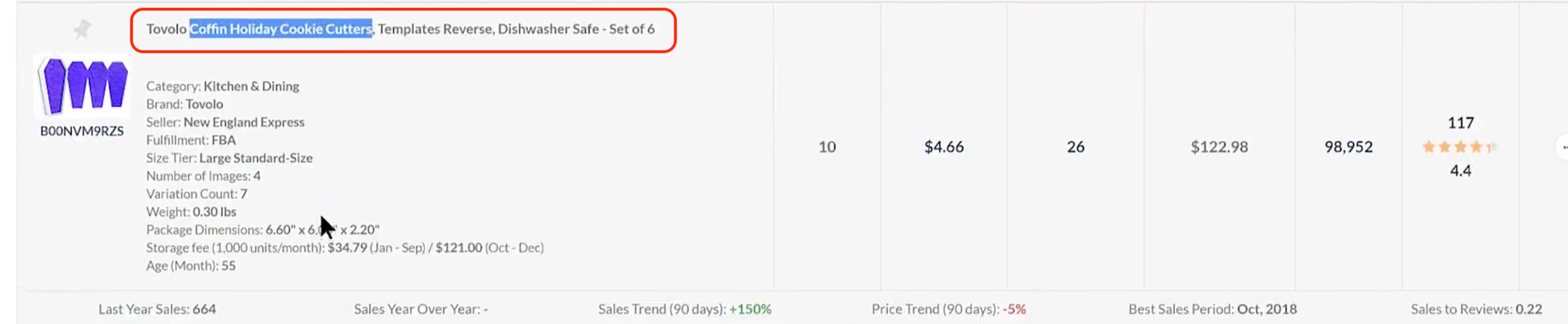Click the Sales to Reviews 0.22 figure

coord(1528,308)
